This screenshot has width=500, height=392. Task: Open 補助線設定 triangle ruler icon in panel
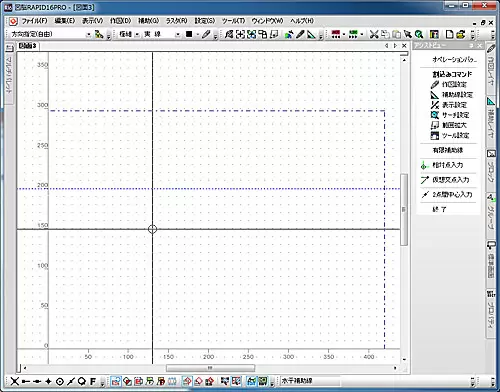click(x=434, y=95)
